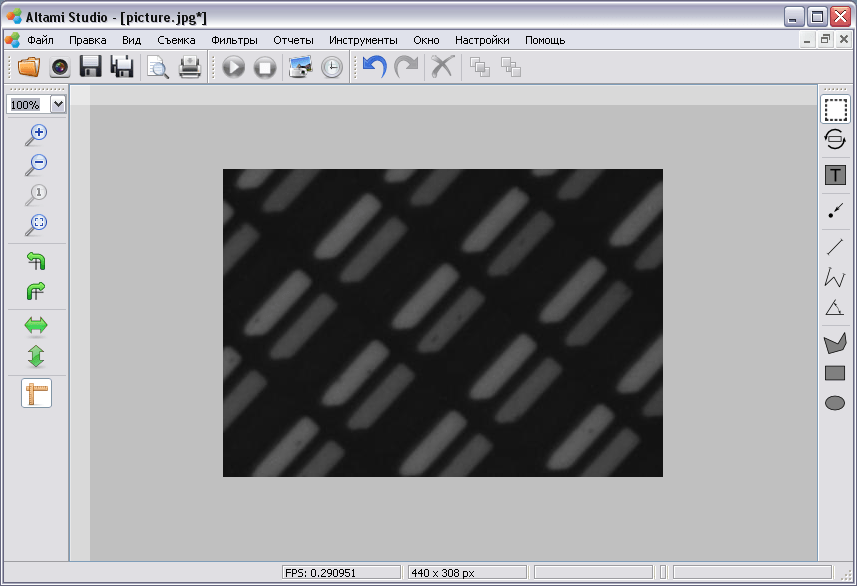Click the circular arrows tool icon
The width and height of the screenshot is (857, 586).
(x=835, y=139)
